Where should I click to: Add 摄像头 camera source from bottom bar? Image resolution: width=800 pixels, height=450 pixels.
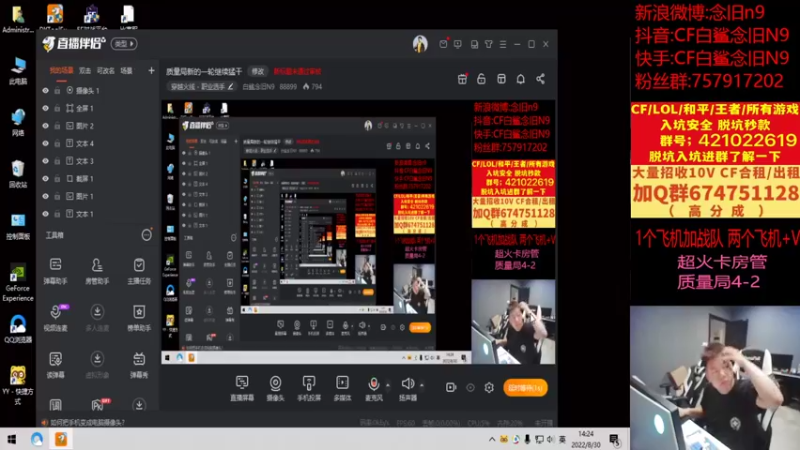tap(275, 388)
